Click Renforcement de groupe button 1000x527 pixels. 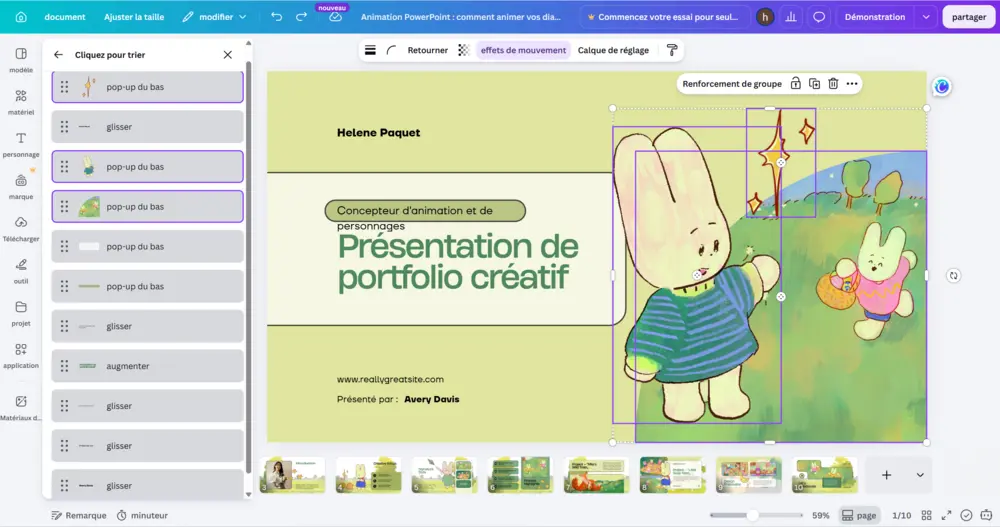pos(732,84)
